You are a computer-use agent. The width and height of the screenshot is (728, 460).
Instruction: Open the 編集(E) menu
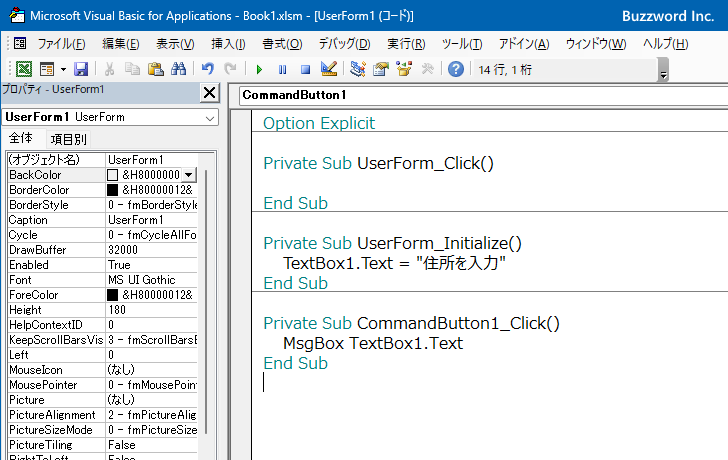[x=121, y=44]
